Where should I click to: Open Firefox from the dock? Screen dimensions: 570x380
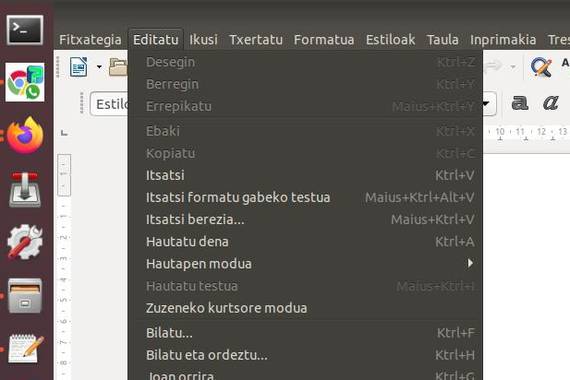[25, 135]
